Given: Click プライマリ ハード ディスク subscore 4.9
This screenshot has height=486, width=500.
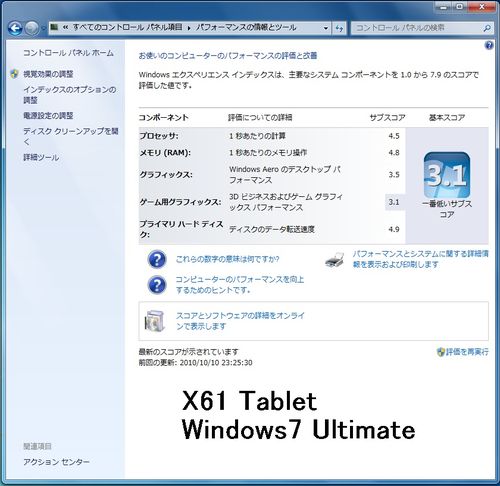Looking at the screenshot, I should [394, 229].
